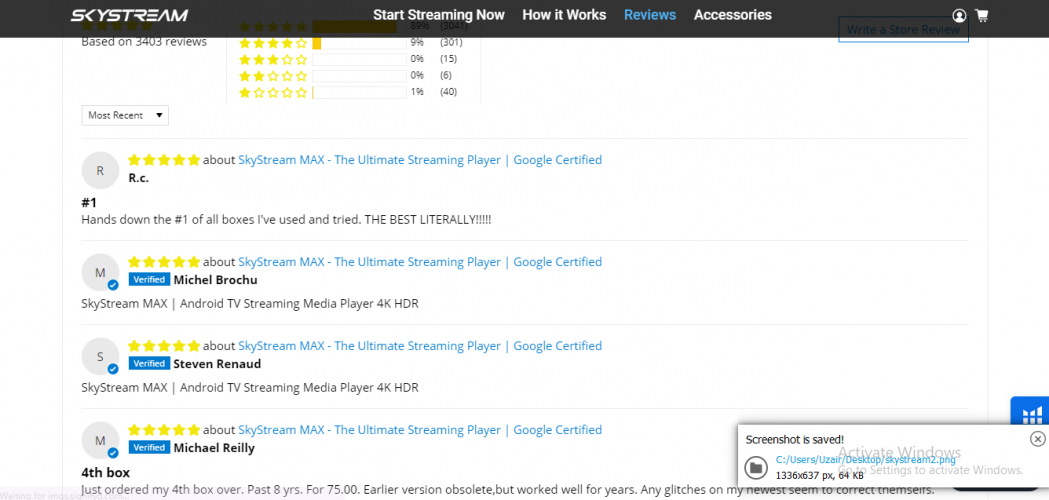
Task: Click the four-star percentage bar
Action: pos(359,43)
